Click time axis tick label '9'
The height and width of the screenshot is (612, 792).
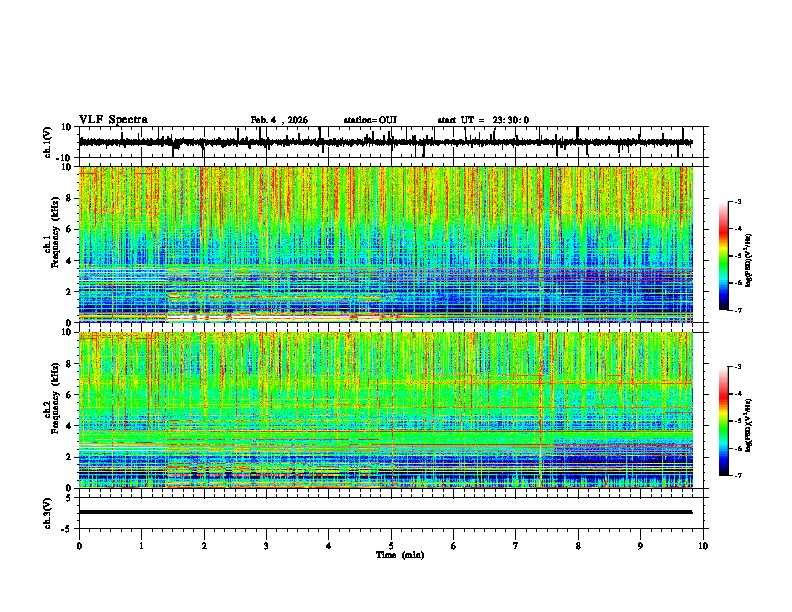[640, 546]
